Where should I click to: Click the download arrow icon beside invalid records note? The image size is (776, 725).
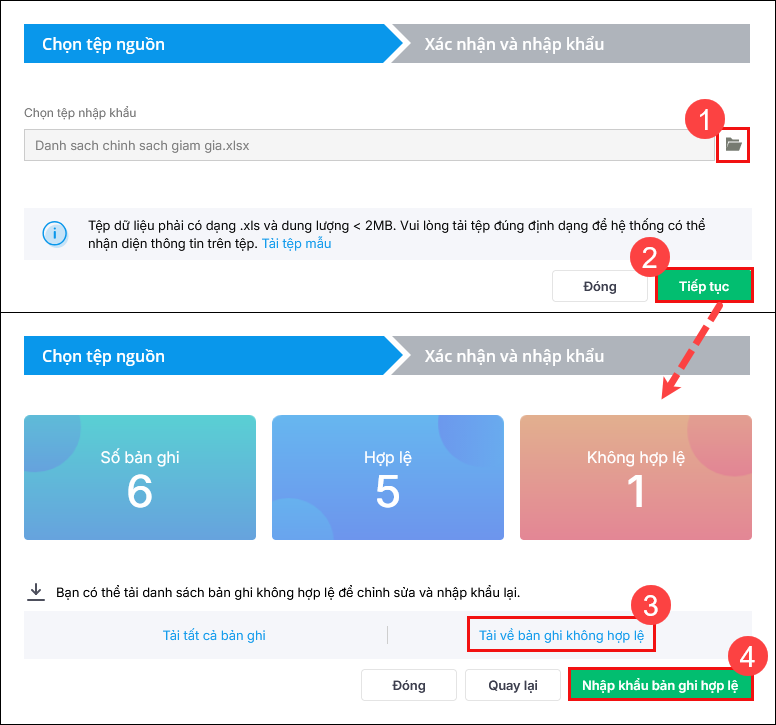pyautogui.click(x=36, y=592)
